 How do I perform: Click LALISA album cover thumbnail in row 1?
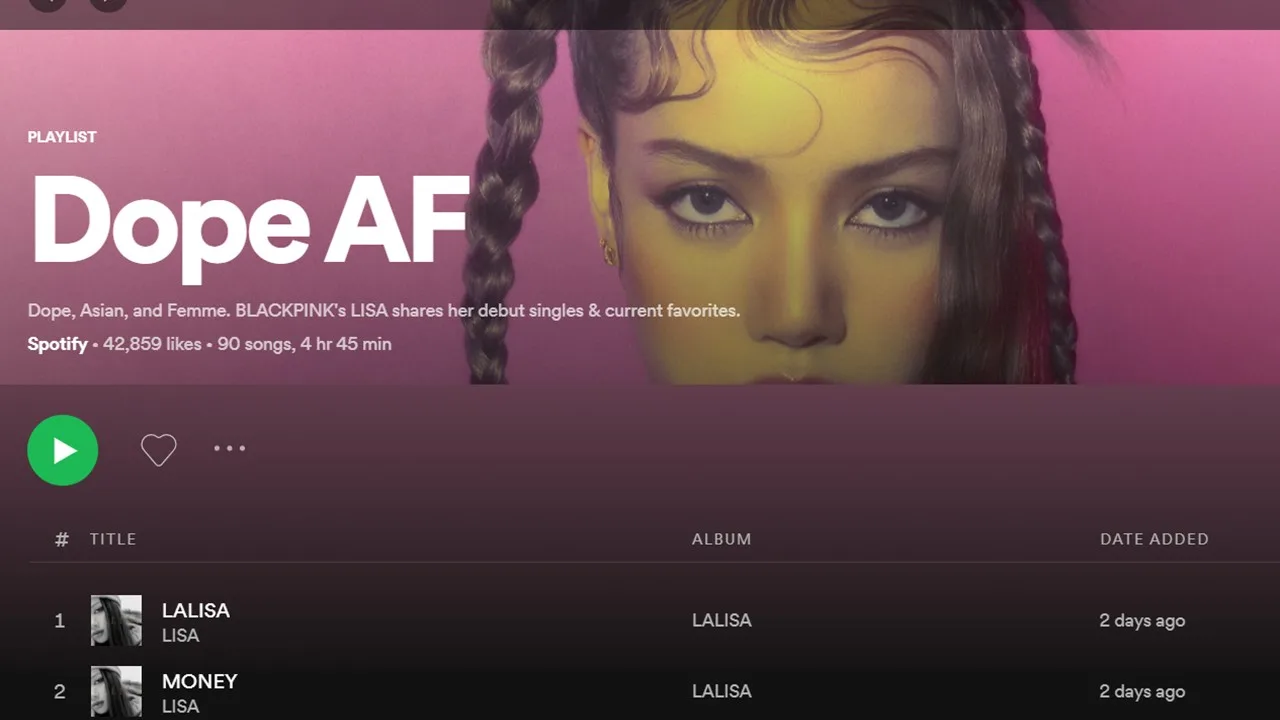tap(116, 621)
